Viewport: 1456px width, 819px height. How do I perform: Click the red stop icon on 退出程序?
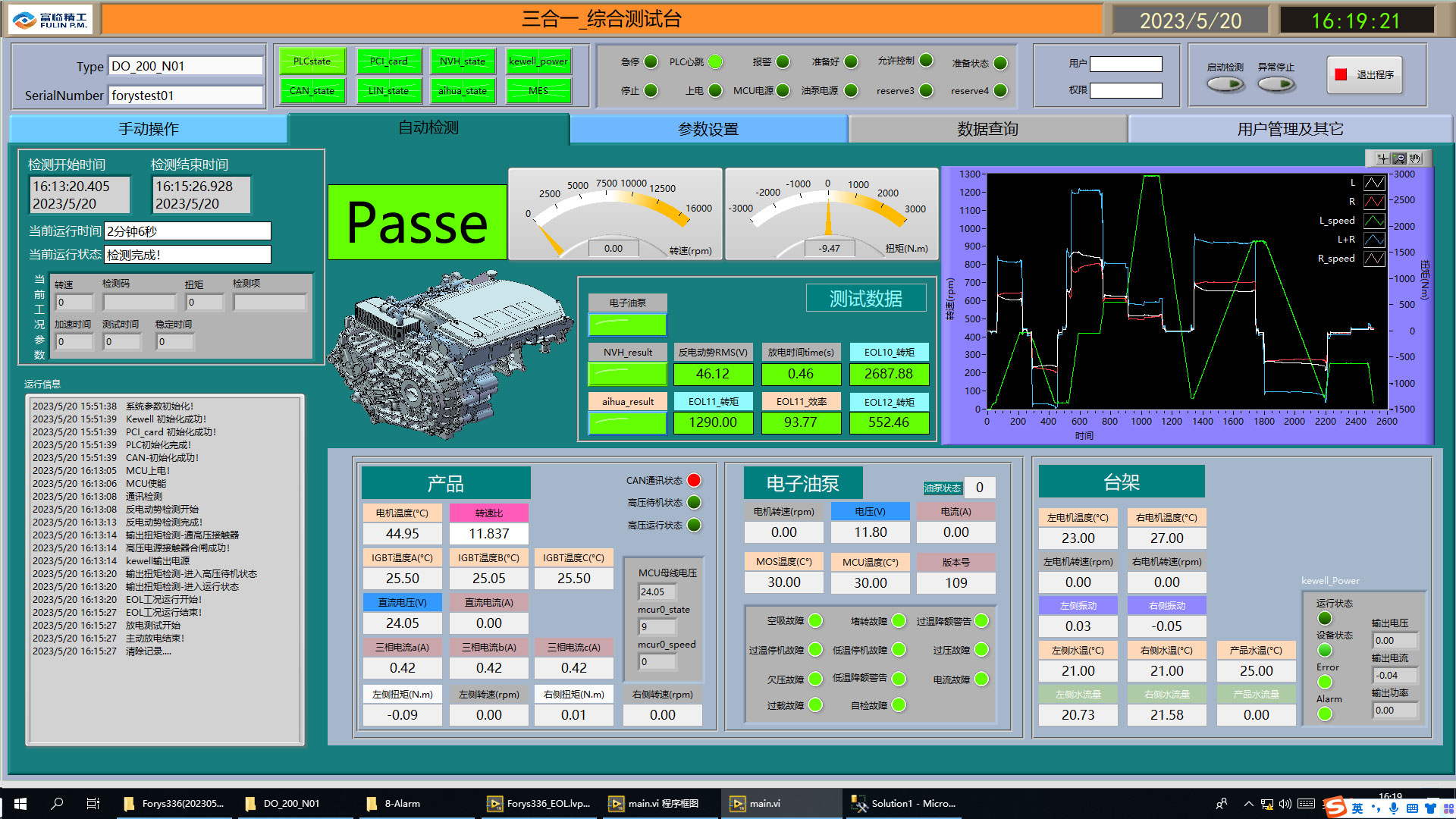(x=1341, y=74)
